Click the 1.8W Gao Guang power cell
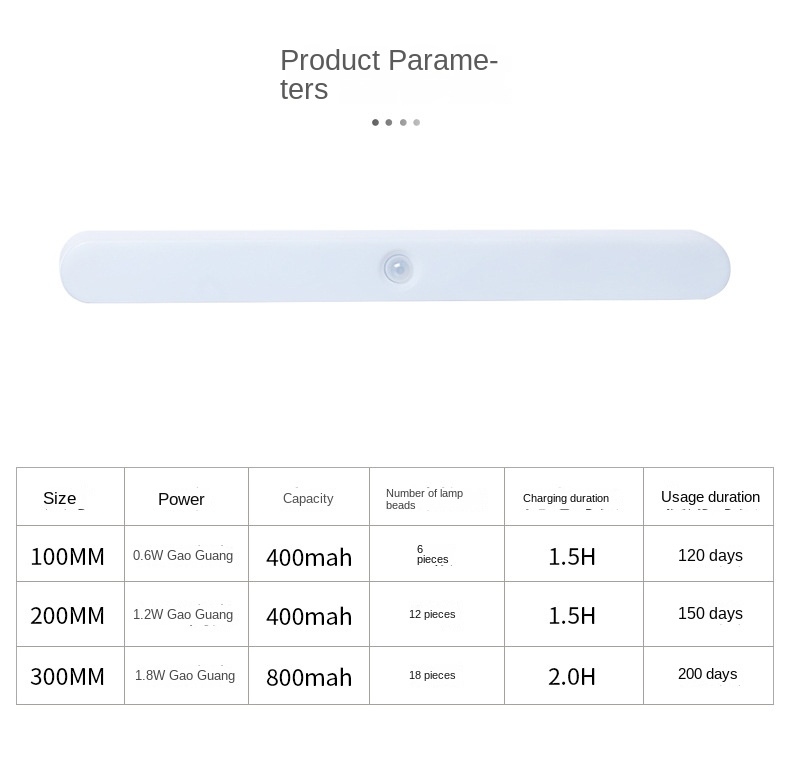The height and width of the screenshot is (781, 790). pyautogui.click(x=185, y=676)
